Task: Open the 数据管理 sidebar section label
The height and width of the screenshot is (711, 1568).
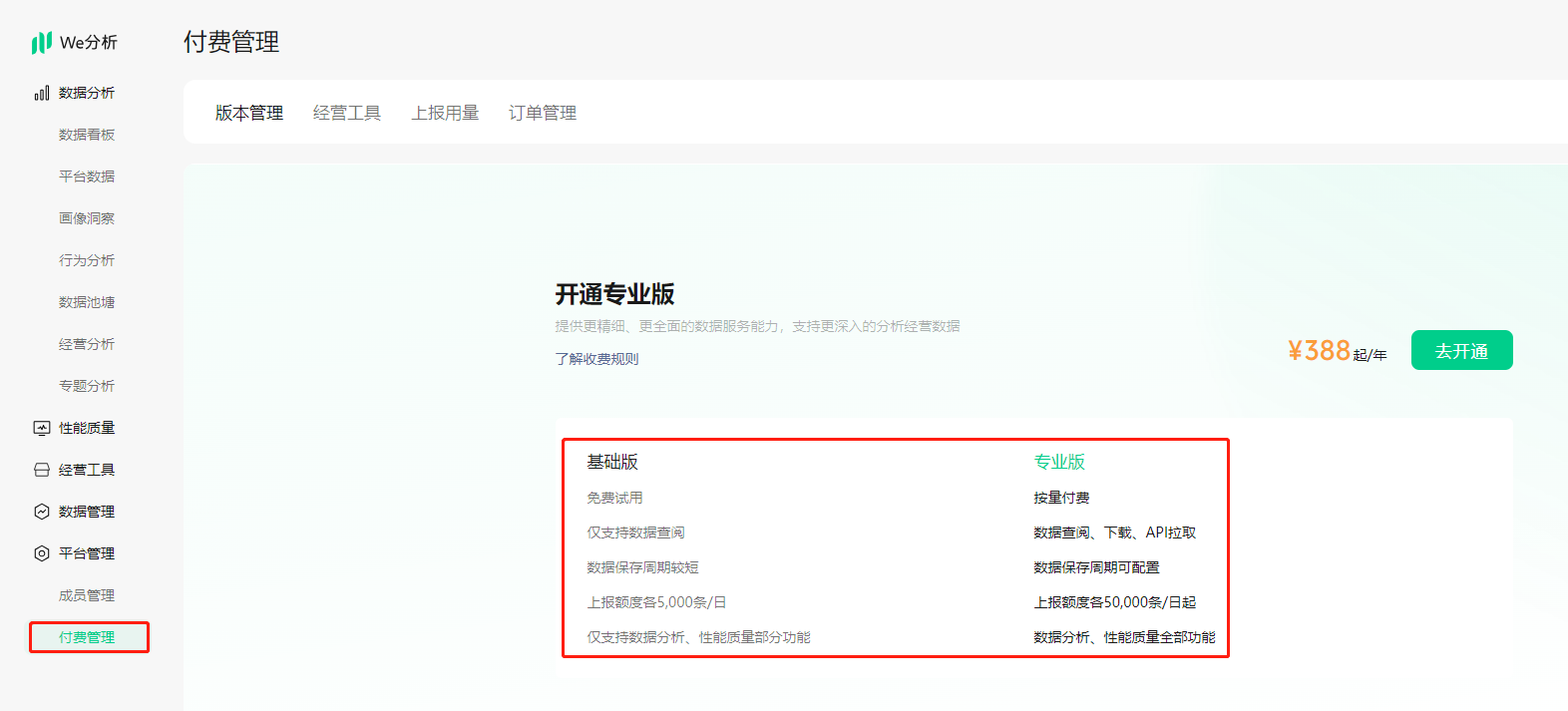Action: 87,512
